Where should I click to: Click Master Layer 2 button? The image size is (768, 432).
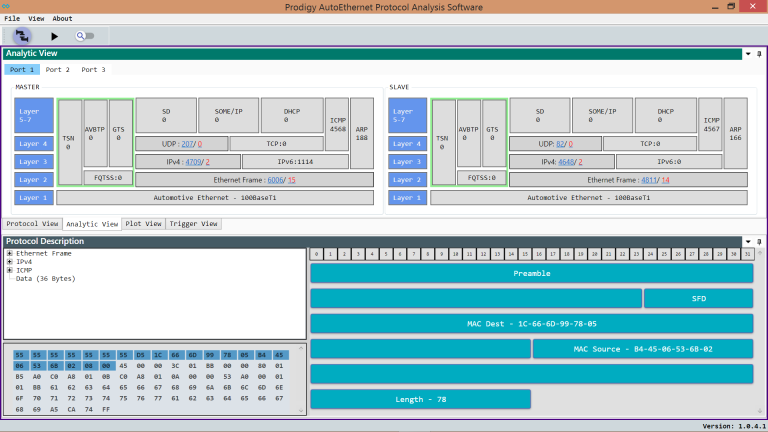point(34,180)
